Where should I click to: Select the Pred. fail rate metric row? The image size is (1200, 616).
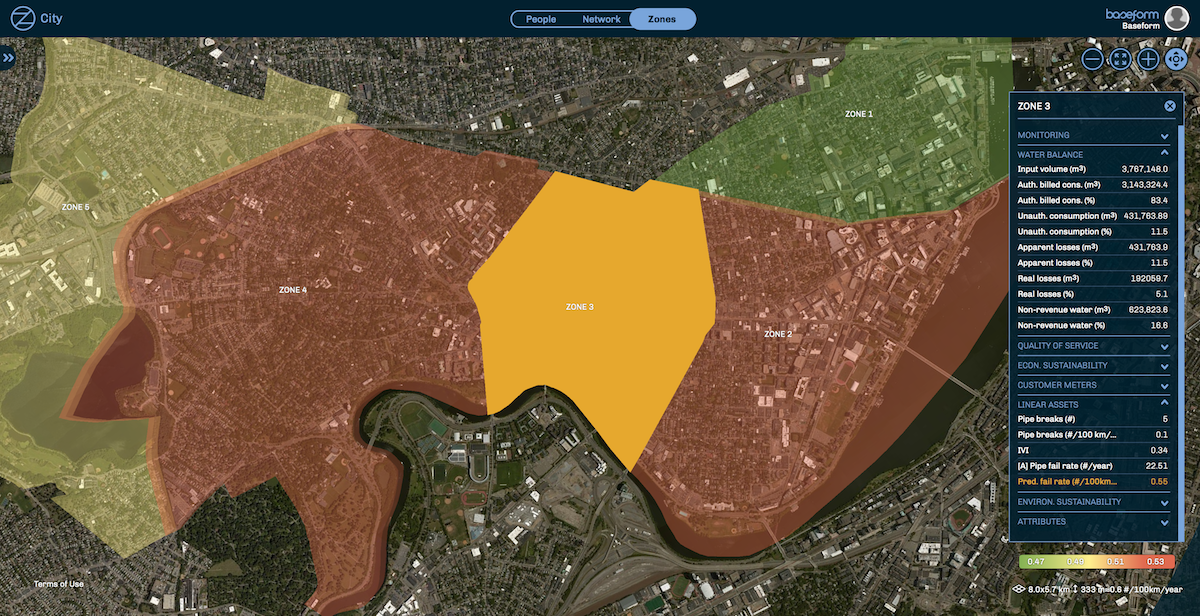tap(1092, 482)
